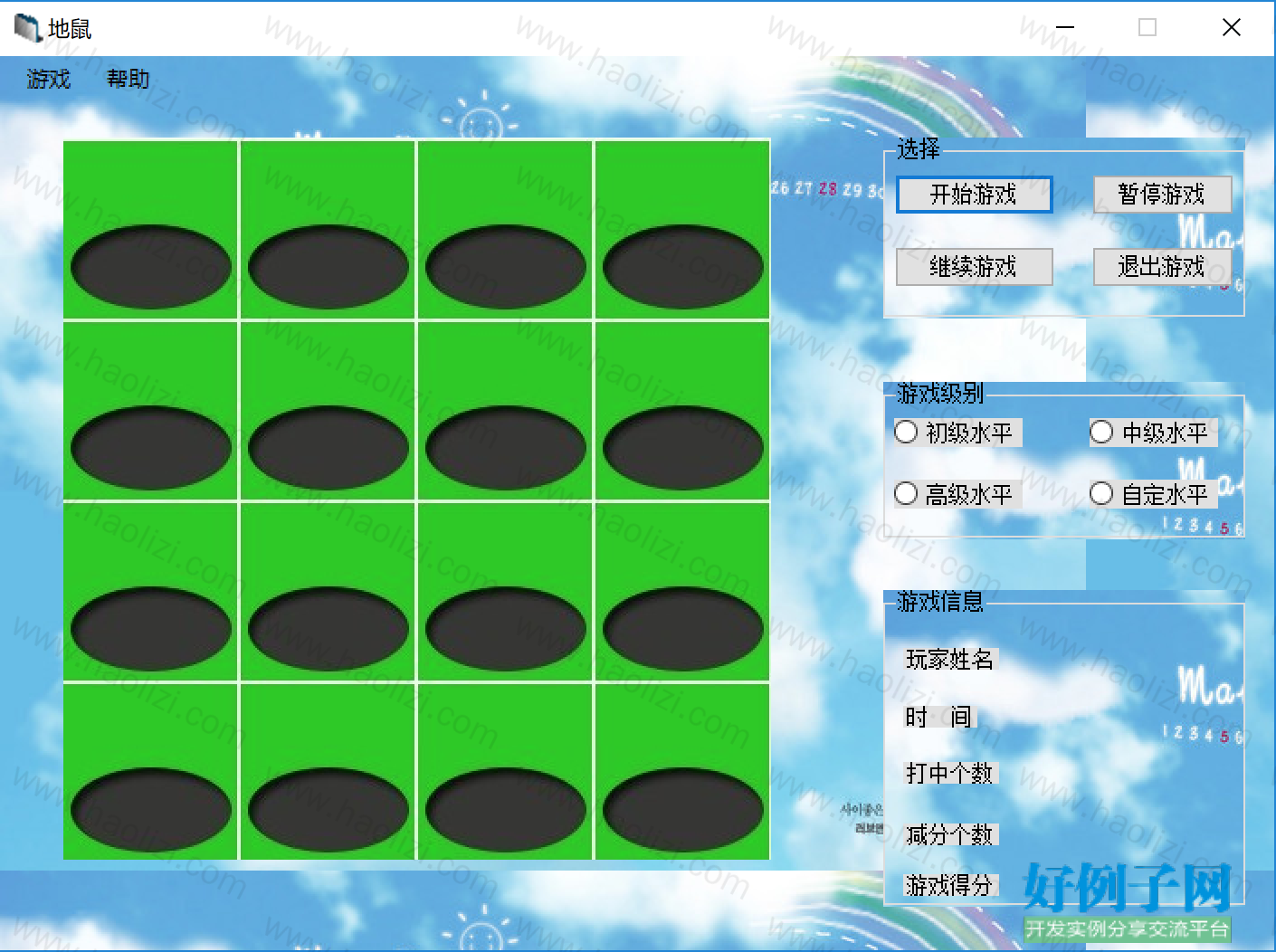Screen dimensions: 1276x952
Task: Tap the hole in row three, column one
Action: pyautogui.click(x=151, y=629)
